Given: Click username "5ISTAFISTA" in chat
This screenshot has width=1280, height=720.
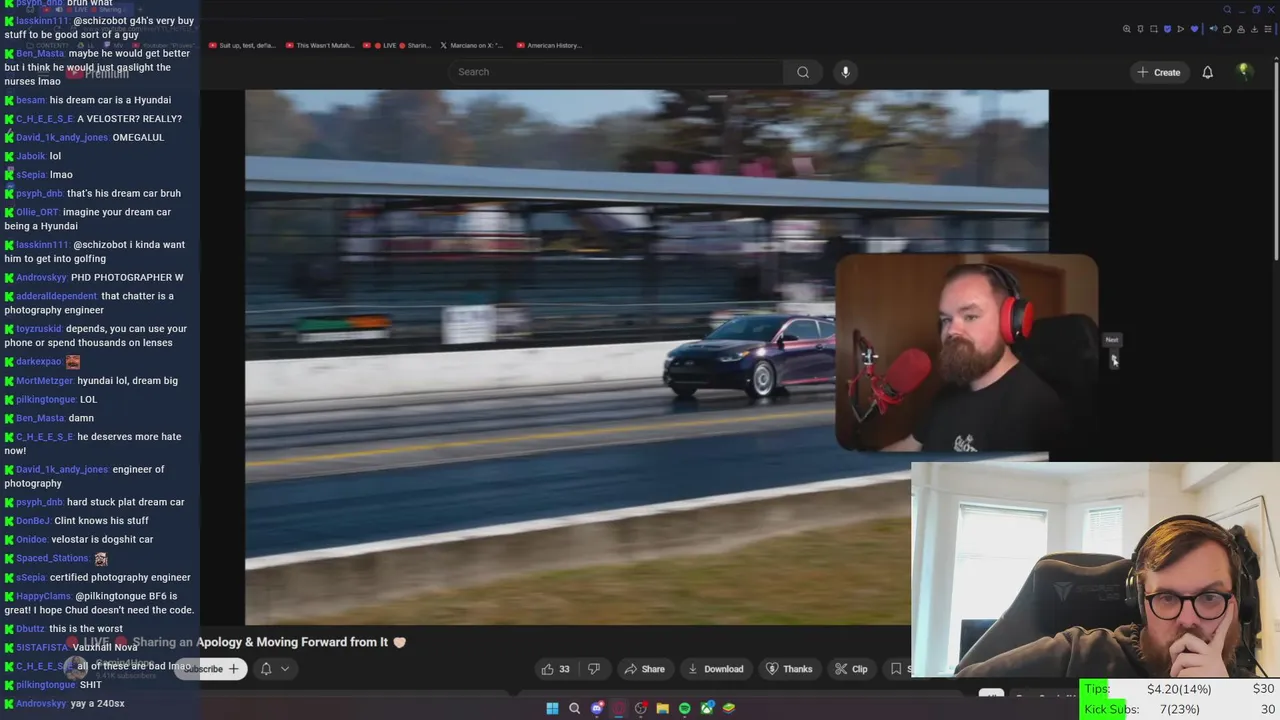Looking at the screenshot, I should tap(42, 647).
